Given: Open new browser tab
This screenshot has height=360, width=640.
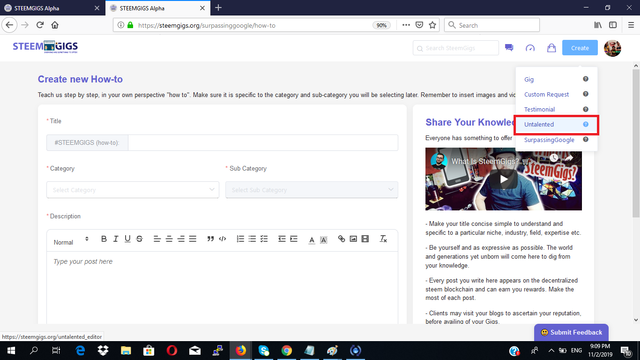Looking at the screenshot, I should coord(218,8).
